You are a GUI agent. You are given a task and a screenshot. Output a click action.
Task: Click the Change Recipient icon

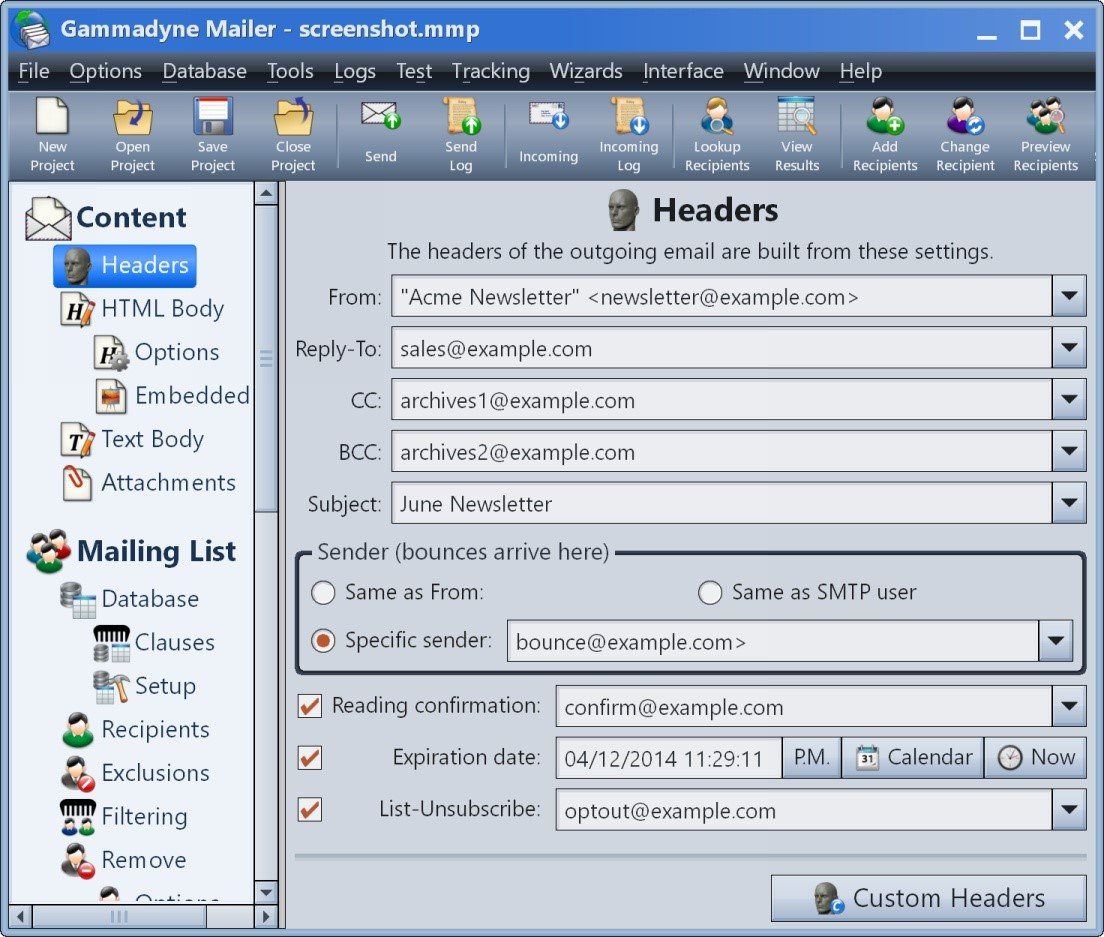pos(965,135)
